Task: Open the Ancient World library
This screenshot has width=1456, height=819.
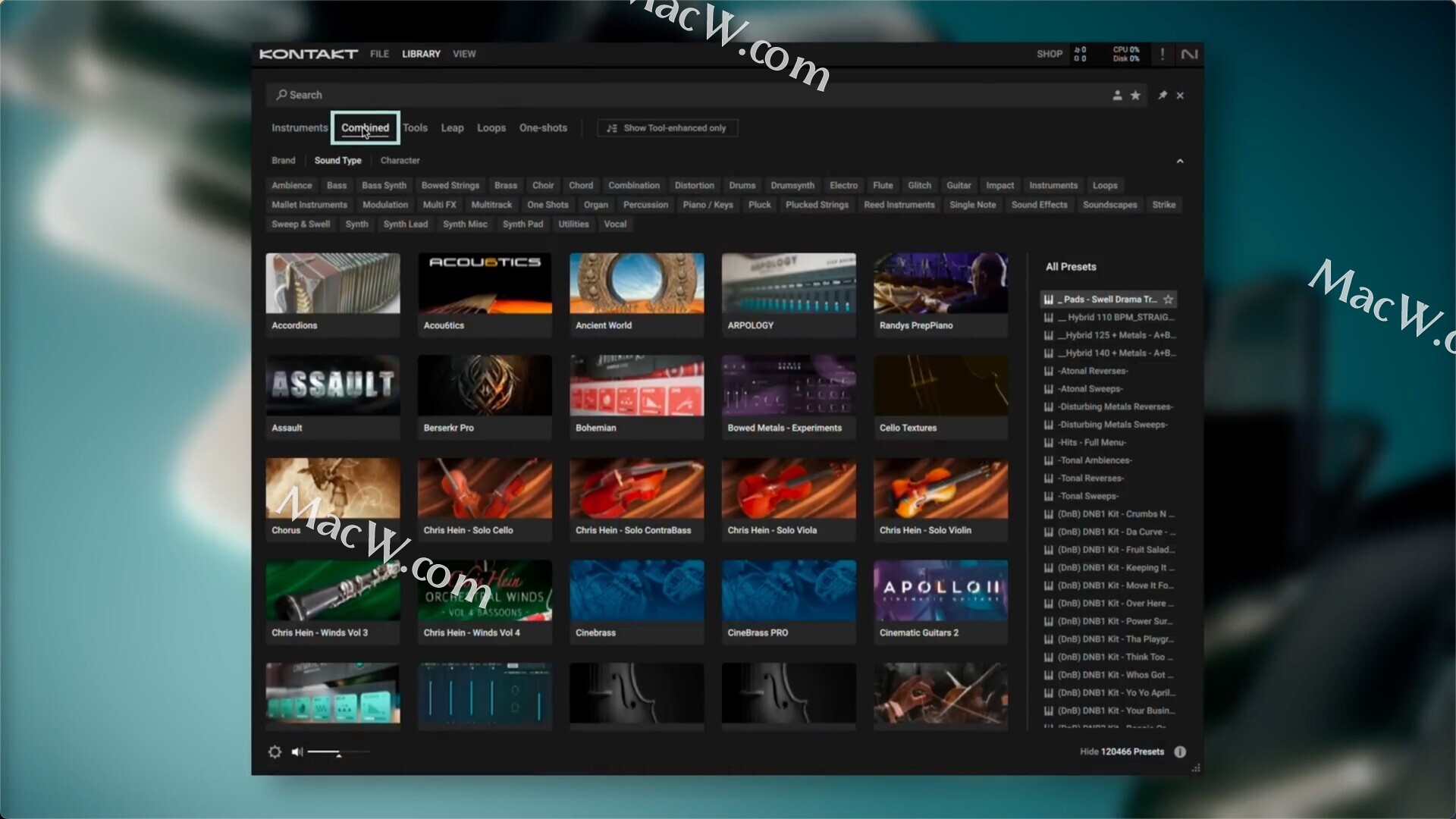Action: (636, 293)
